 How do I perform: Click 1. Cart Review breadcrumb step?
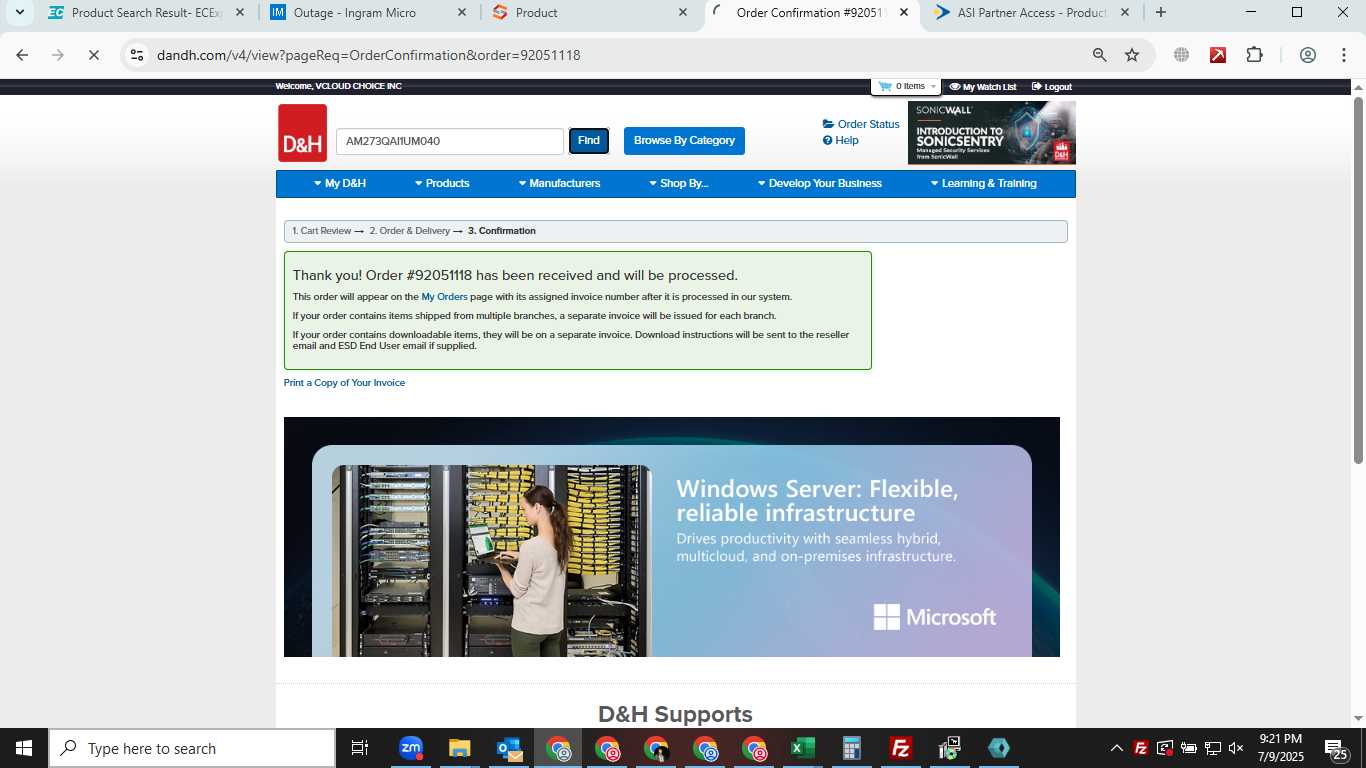point(321,231)
